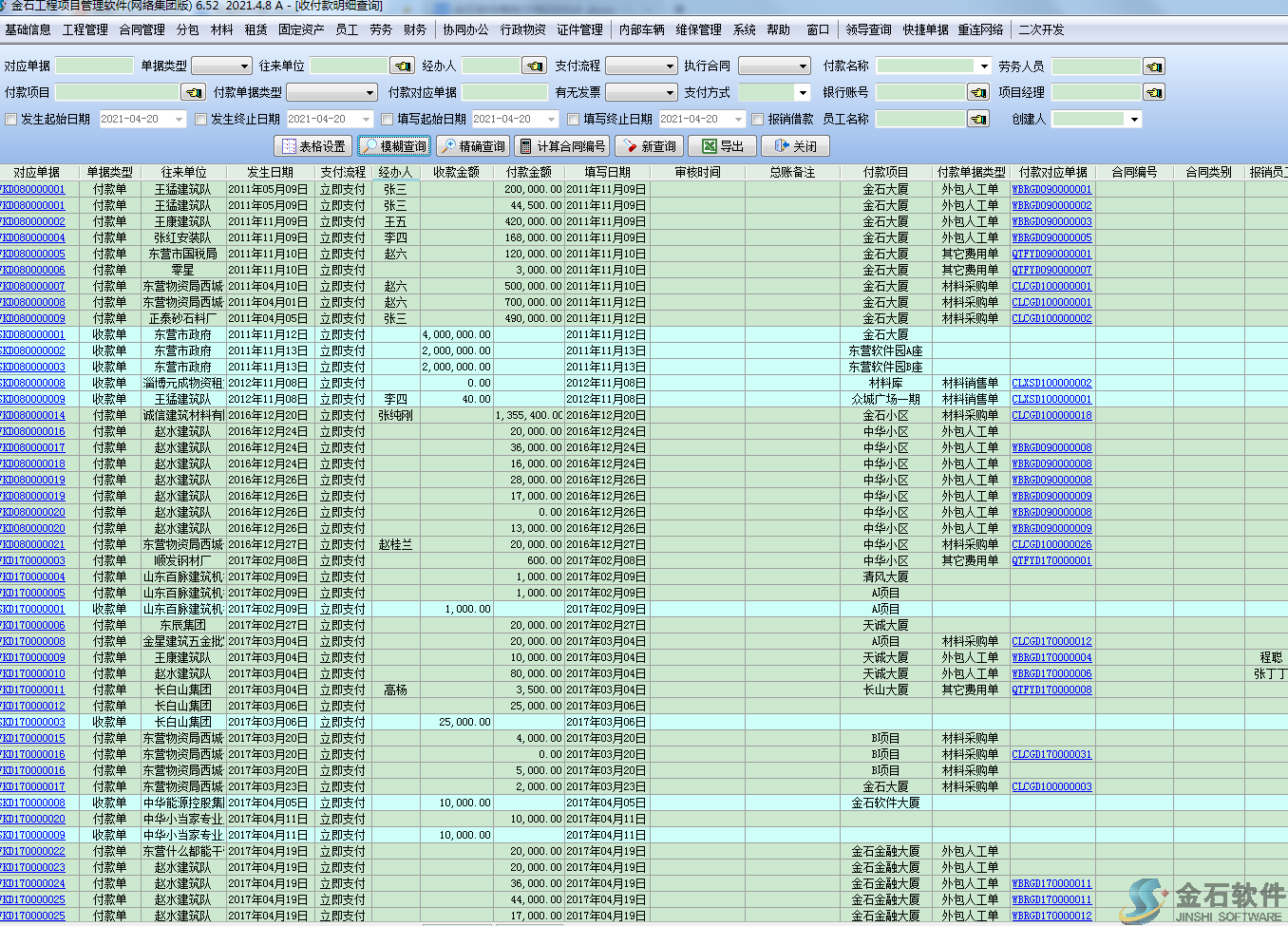Enable 发生起始日期 checkbox
1288x926 pixels.
11,120
